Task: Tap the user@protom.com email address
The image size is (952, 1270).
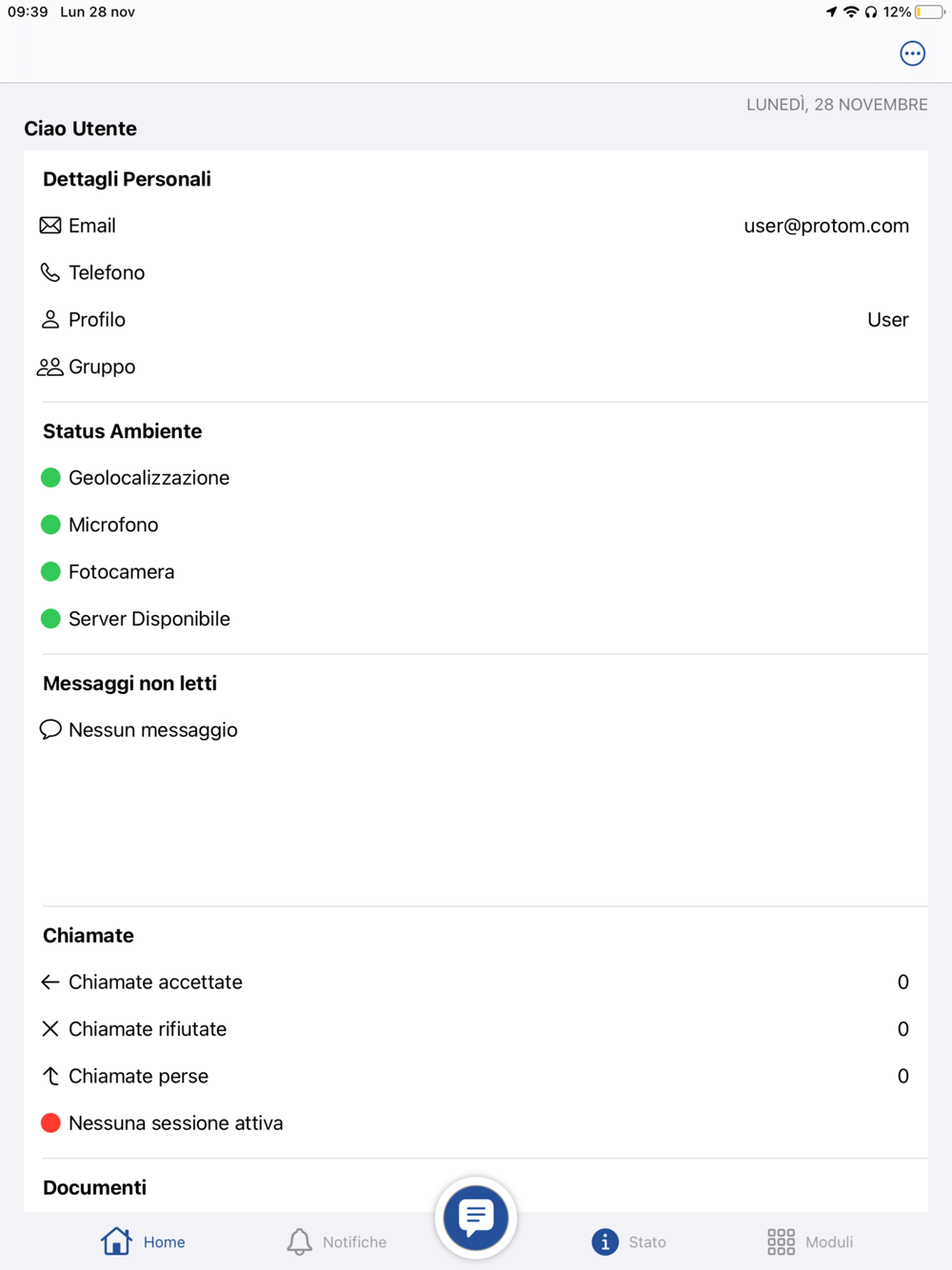Action: point(825,226)
